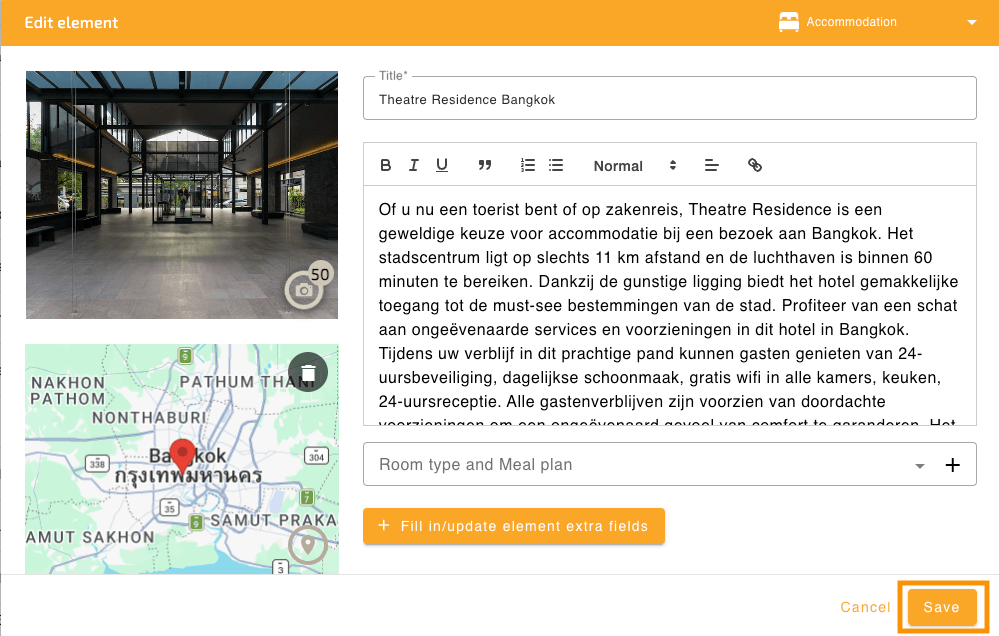Toggle italic formatting in editor toolbar
Image resolution: width=999 pixels, height=636 pixels.
(413, 166)
